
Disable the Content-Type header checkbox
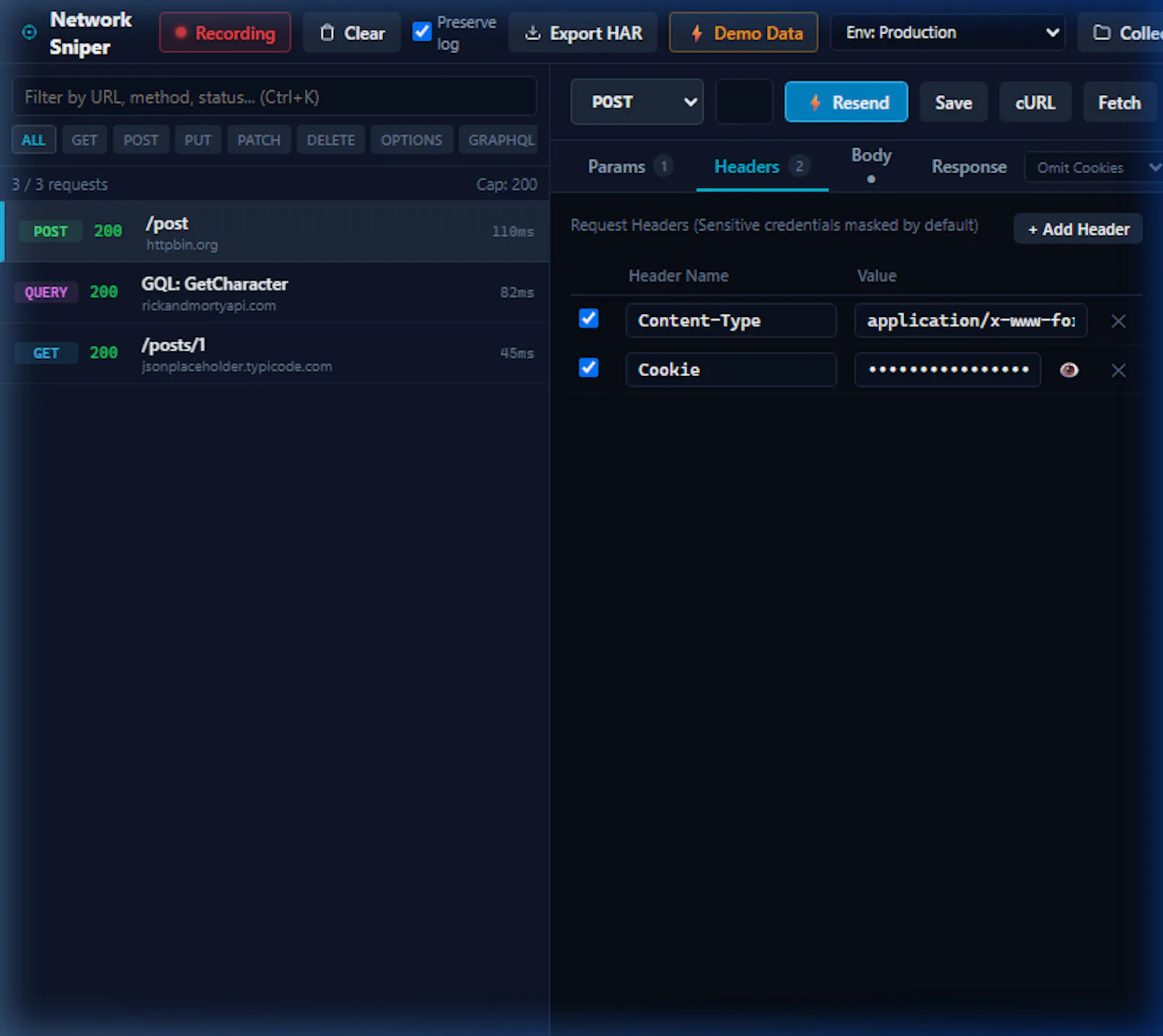589,318
